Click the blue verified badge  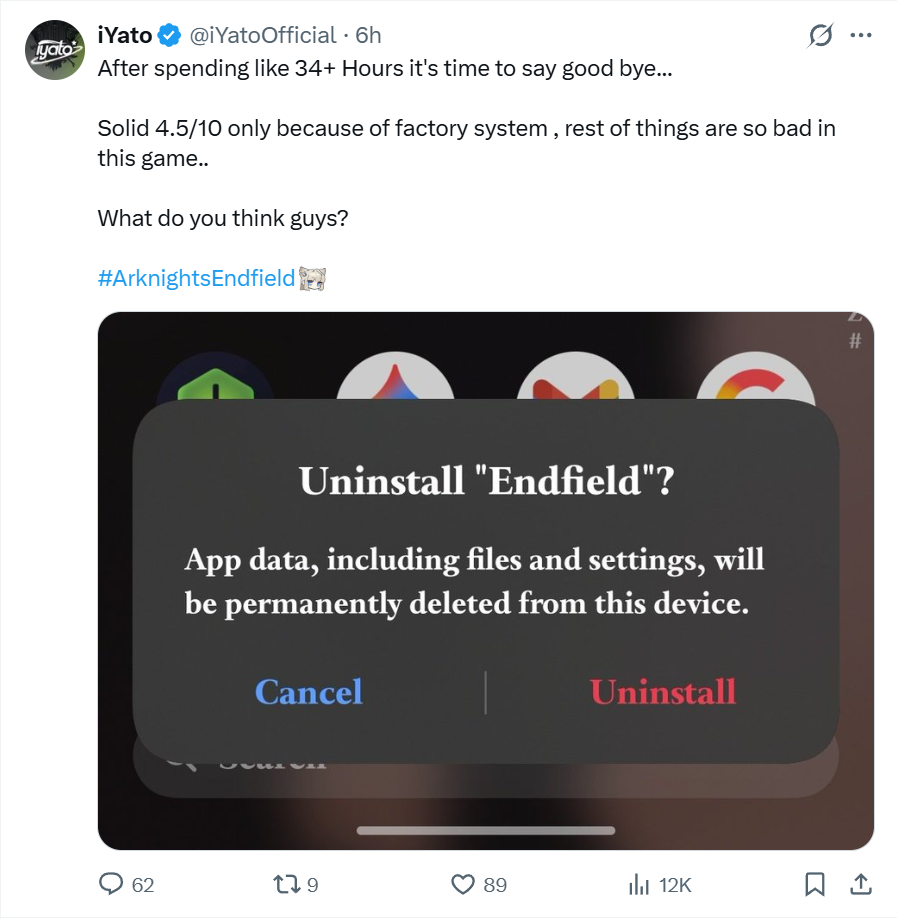click(x=170, y=36)
